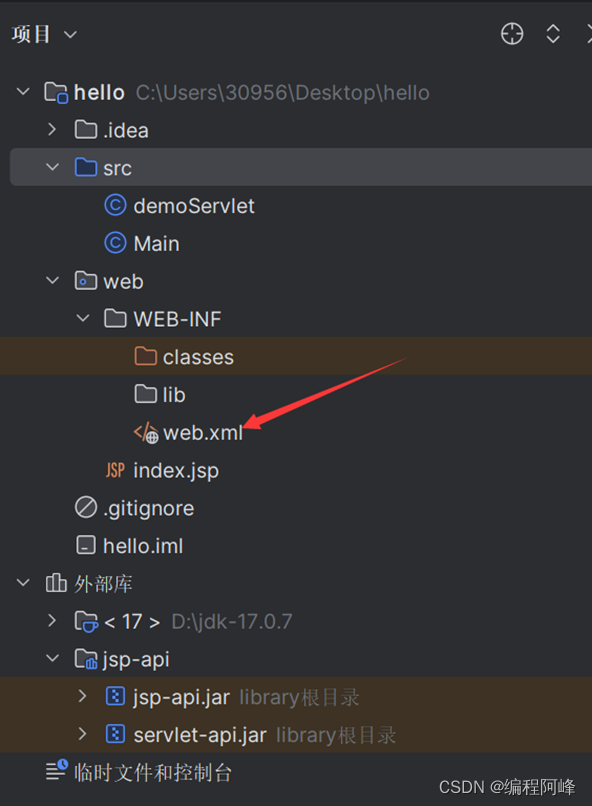The image size is (592, 806).
Task: Collapse the WEB-INF folder node
Action: tap(83, 318)
